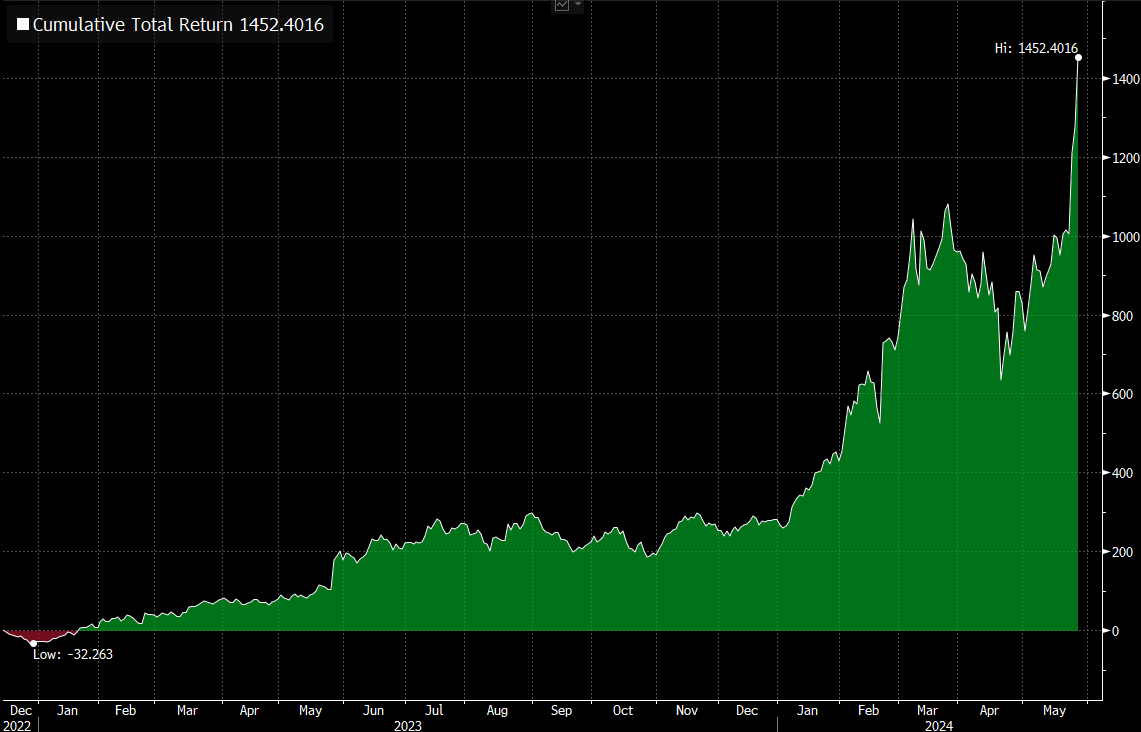Click the Low: -32.263 label
This screenshot has width=1141, height=732.
click(73, 654)
